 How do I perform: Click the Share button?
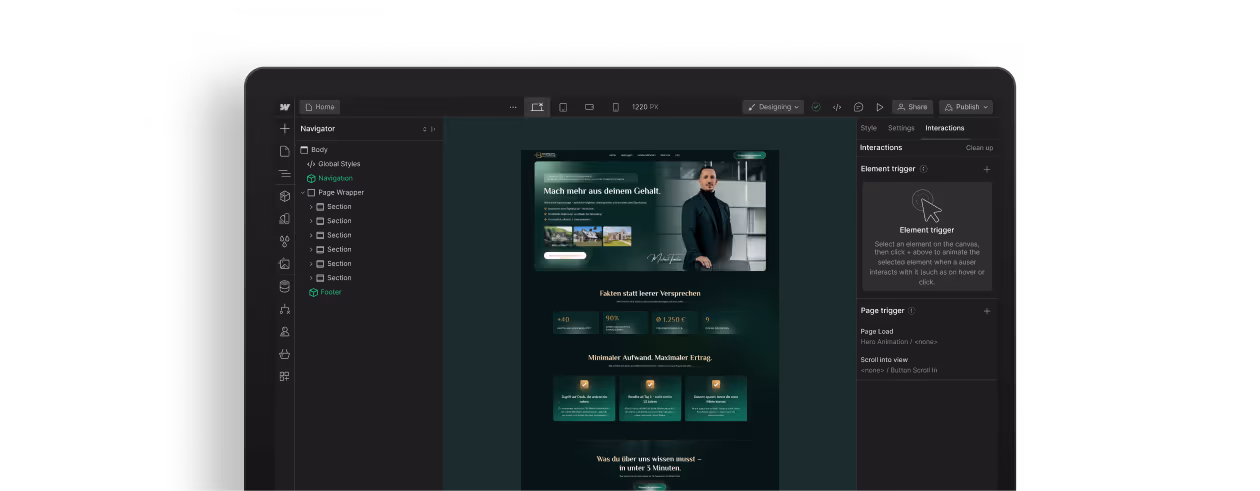(x=912, y=107)
